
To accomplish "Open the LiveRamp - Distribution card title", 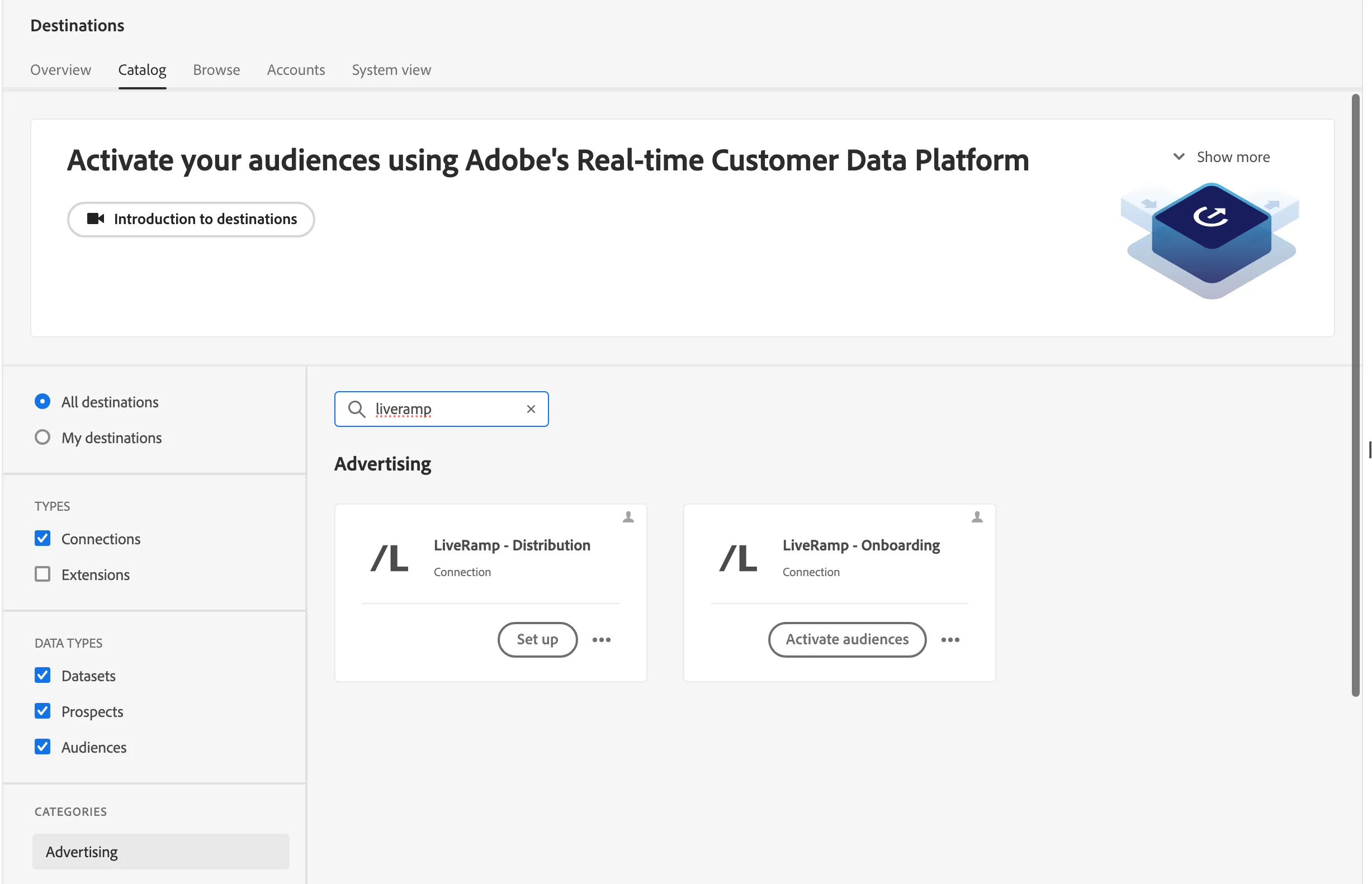I will [512, 545].
